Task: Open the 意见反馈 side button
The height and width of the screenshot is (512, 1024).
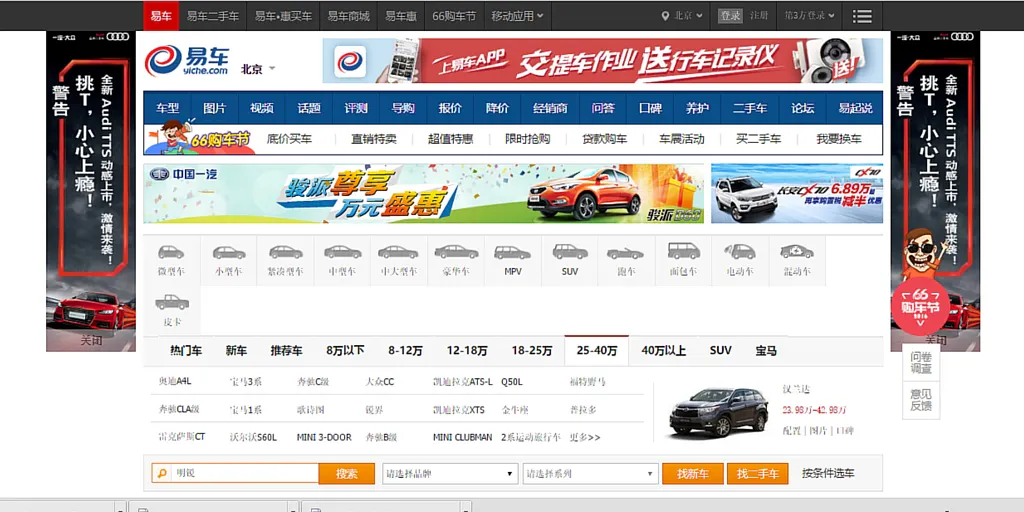Action: [x=921, y=399]
